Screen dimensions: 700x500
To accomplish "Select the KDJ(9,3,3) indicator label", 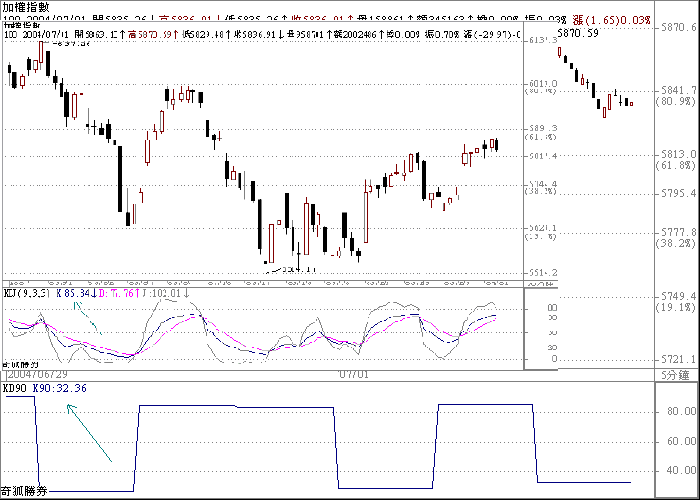I will tap(27, 293).
